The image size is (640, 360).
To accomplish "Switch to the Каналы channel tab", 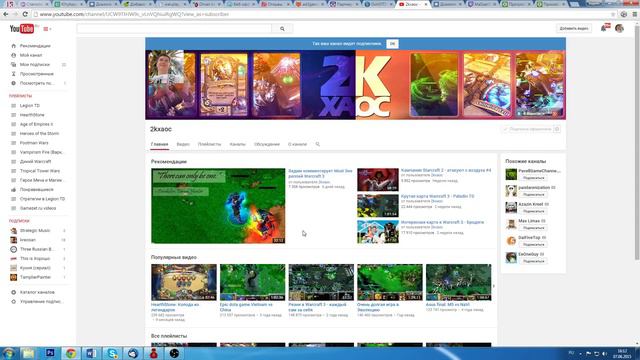I will click(x=238, y=144).
